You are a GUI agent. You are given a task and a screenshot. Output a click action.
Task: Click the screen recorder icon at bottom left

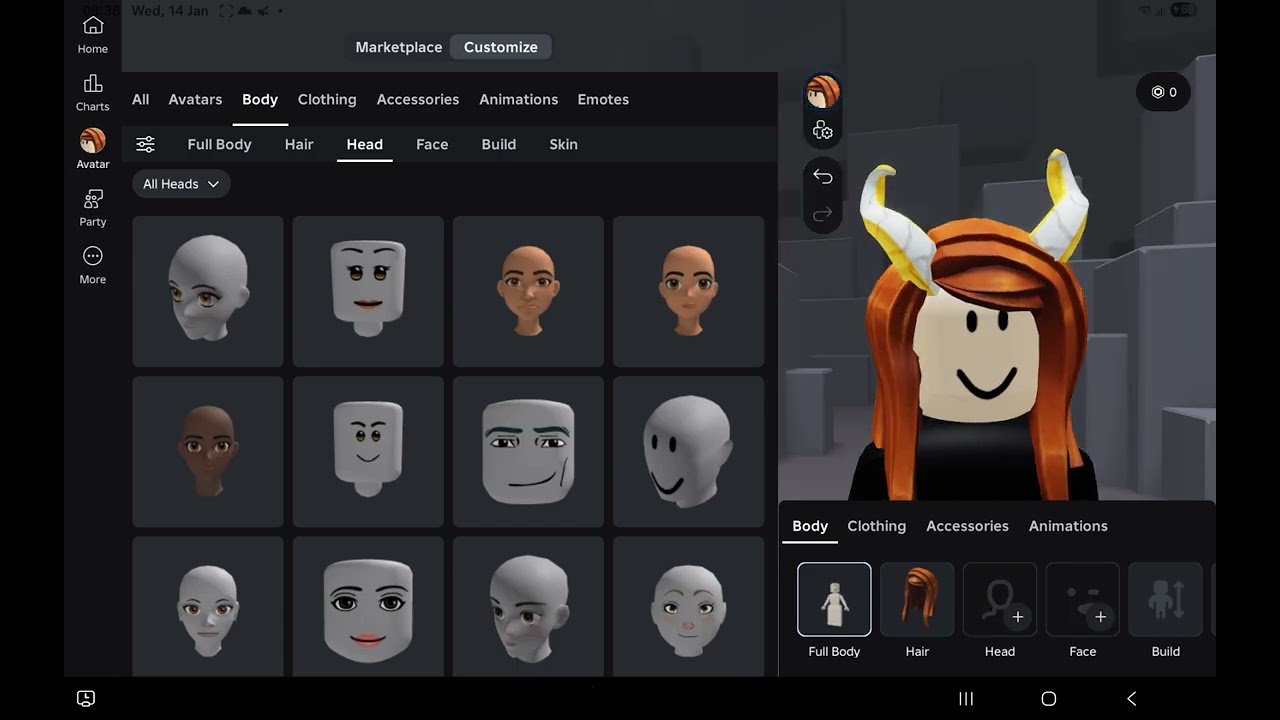pos(86,698)
